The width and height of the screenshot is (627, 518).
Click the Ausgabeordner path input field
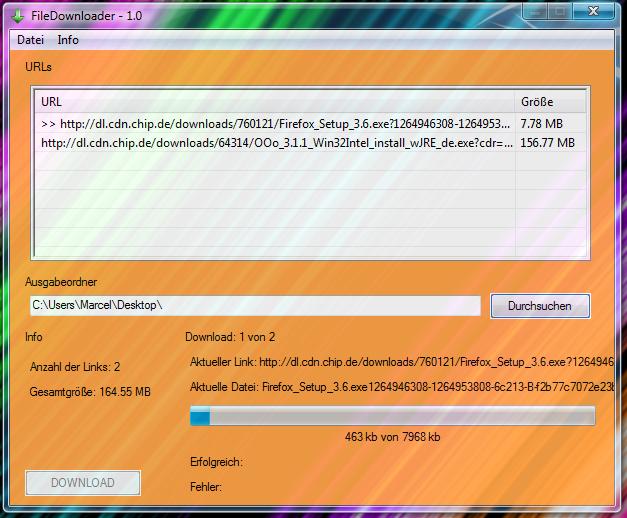(x=255, y=305)
